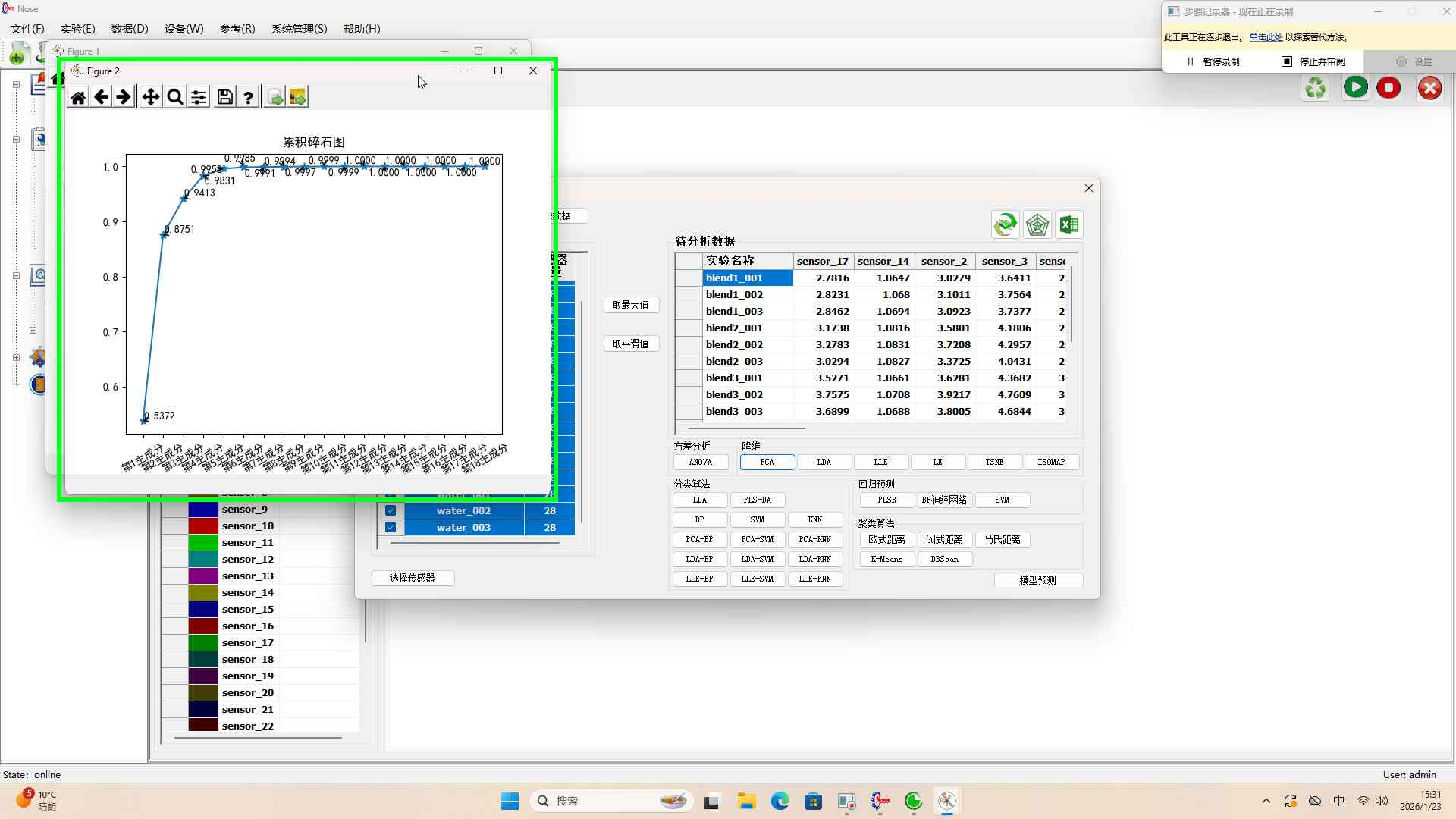Uncheck the water_003 sample checkbox
Screen dimensions: 1456x819
391,527
